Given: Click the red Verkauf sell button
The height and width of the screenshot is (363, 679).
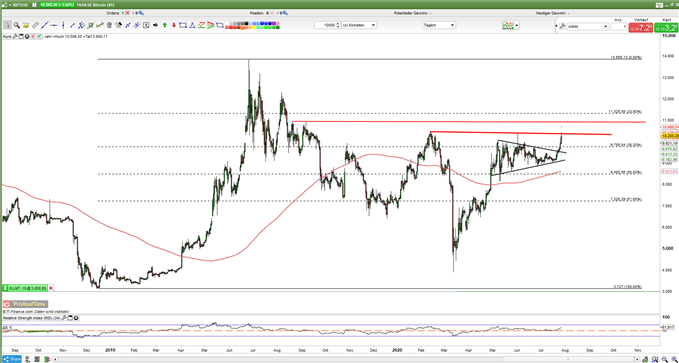Looking at the screenshot, I should coord(640,28).
